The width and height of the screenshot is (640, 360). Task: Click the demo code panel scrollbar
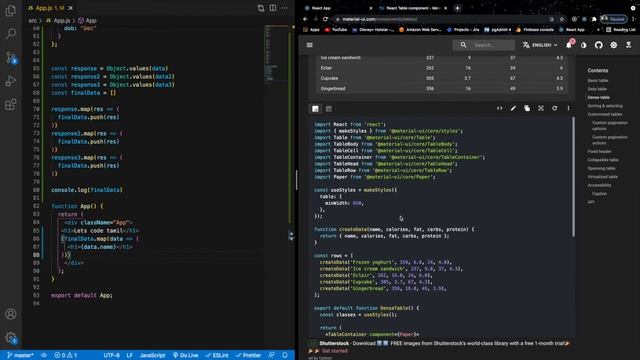point(573,176)
